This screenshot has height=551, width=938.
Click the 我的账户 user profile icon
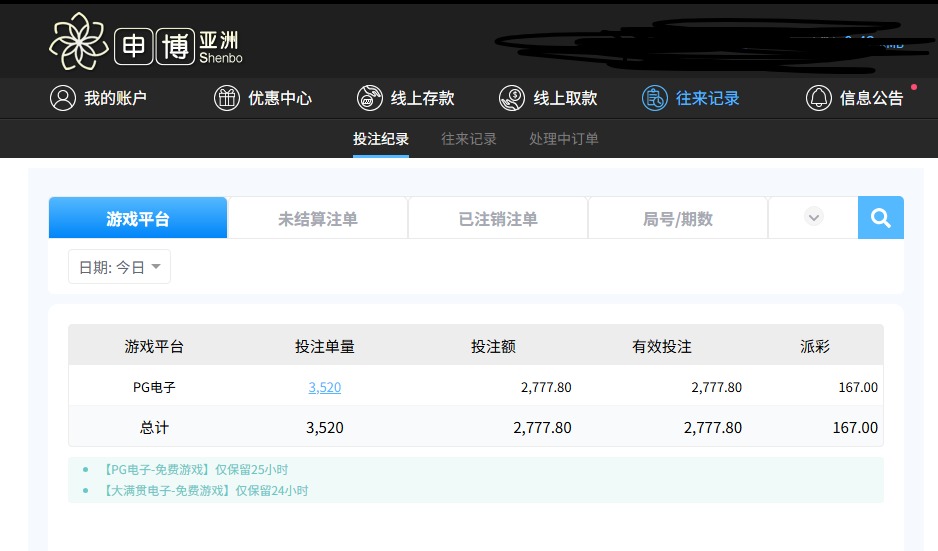pyautogui.click(x=63, y=98)
